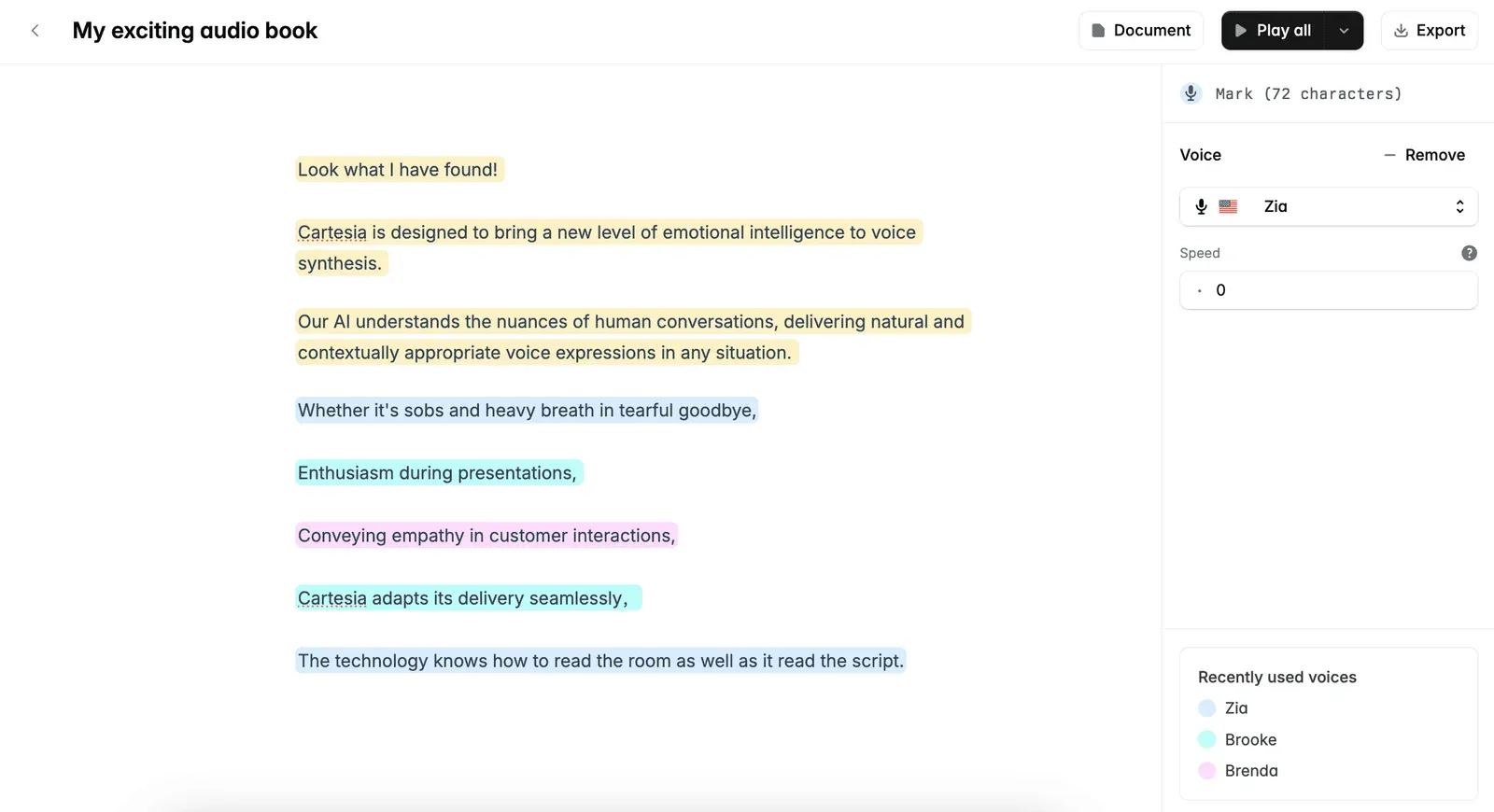Viewport: 1494px width, 812px height.
Task: Click the minus icon next to Remove
Action: point(1389,155)
